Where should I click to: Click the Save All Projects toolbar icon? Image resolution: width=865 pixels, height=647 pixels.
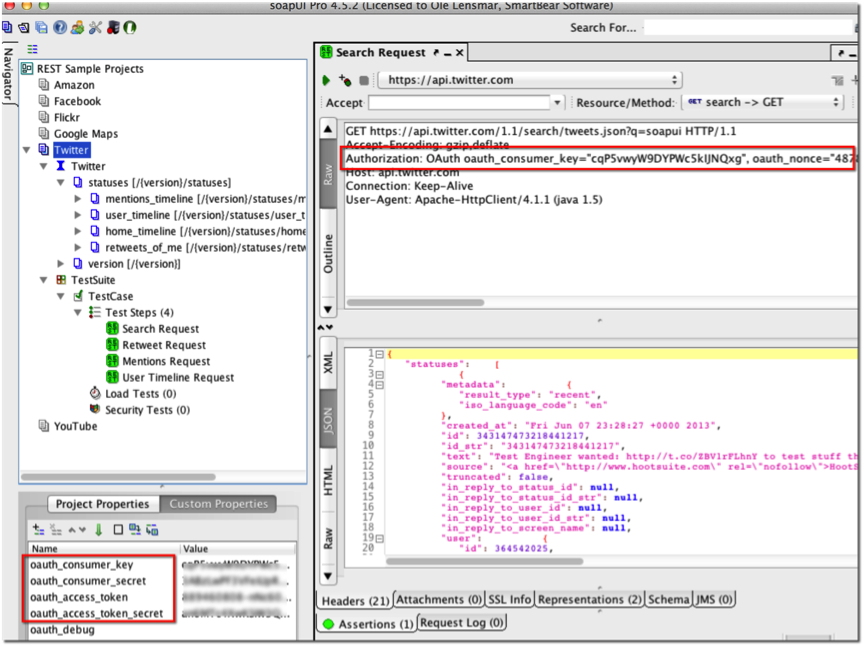click(x=41, y=27)
